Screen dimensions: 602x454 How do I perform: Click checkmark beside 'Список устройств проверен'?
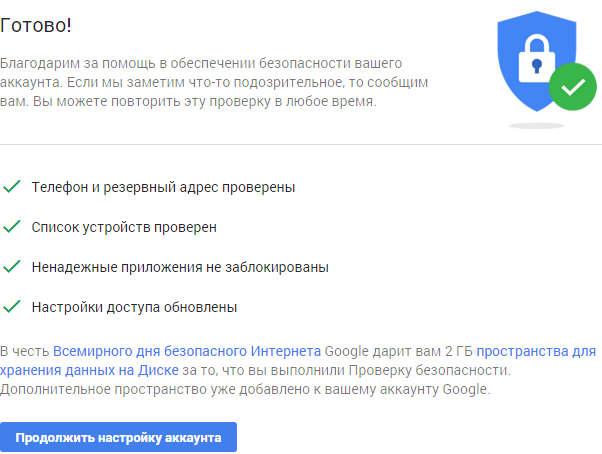[12, 227]
